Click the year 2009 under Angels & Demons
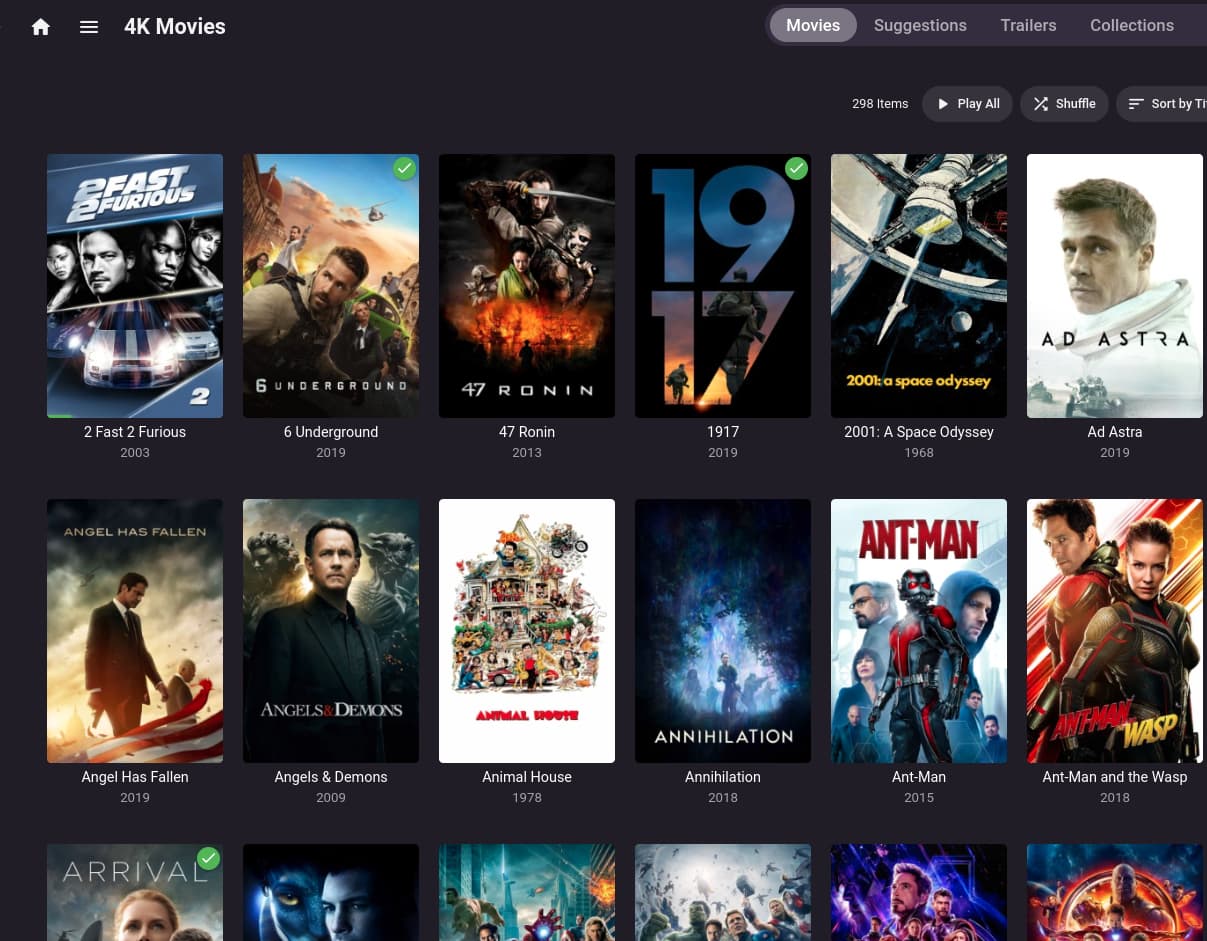The width and height of the screenshot is (1207, 941). pos(331,798)
